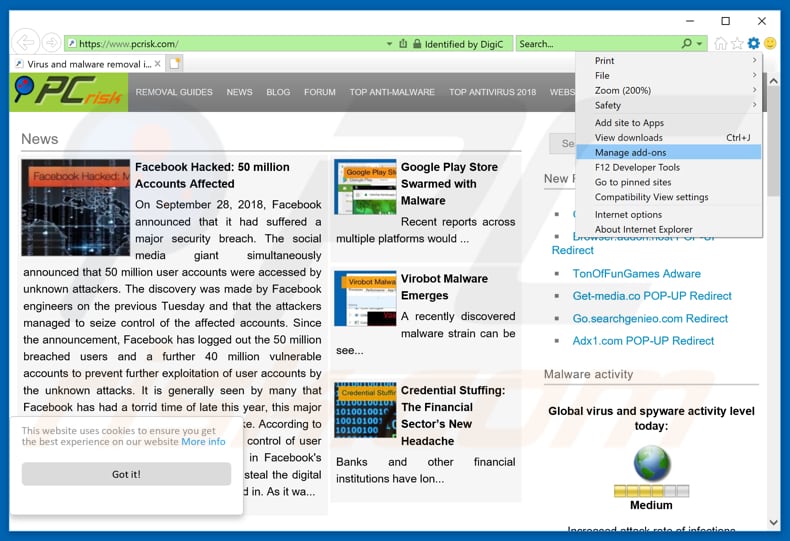This screenshot has width=790, height=541.
Task: Click the Tools gear icon
Action: [x=753, y=43]
